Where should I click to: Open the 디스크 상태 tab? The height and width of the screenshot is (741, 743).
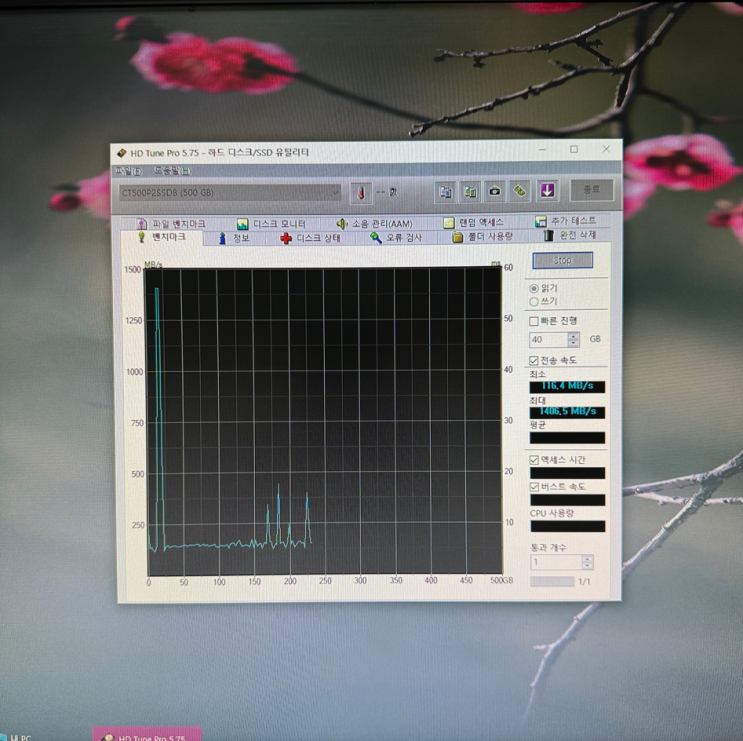(311, 238)
